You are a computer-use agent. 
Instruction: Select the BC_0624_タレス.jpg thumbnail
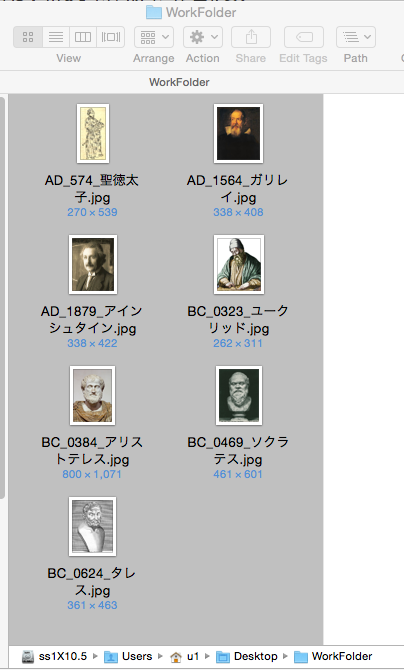click(x=92, y=526)
